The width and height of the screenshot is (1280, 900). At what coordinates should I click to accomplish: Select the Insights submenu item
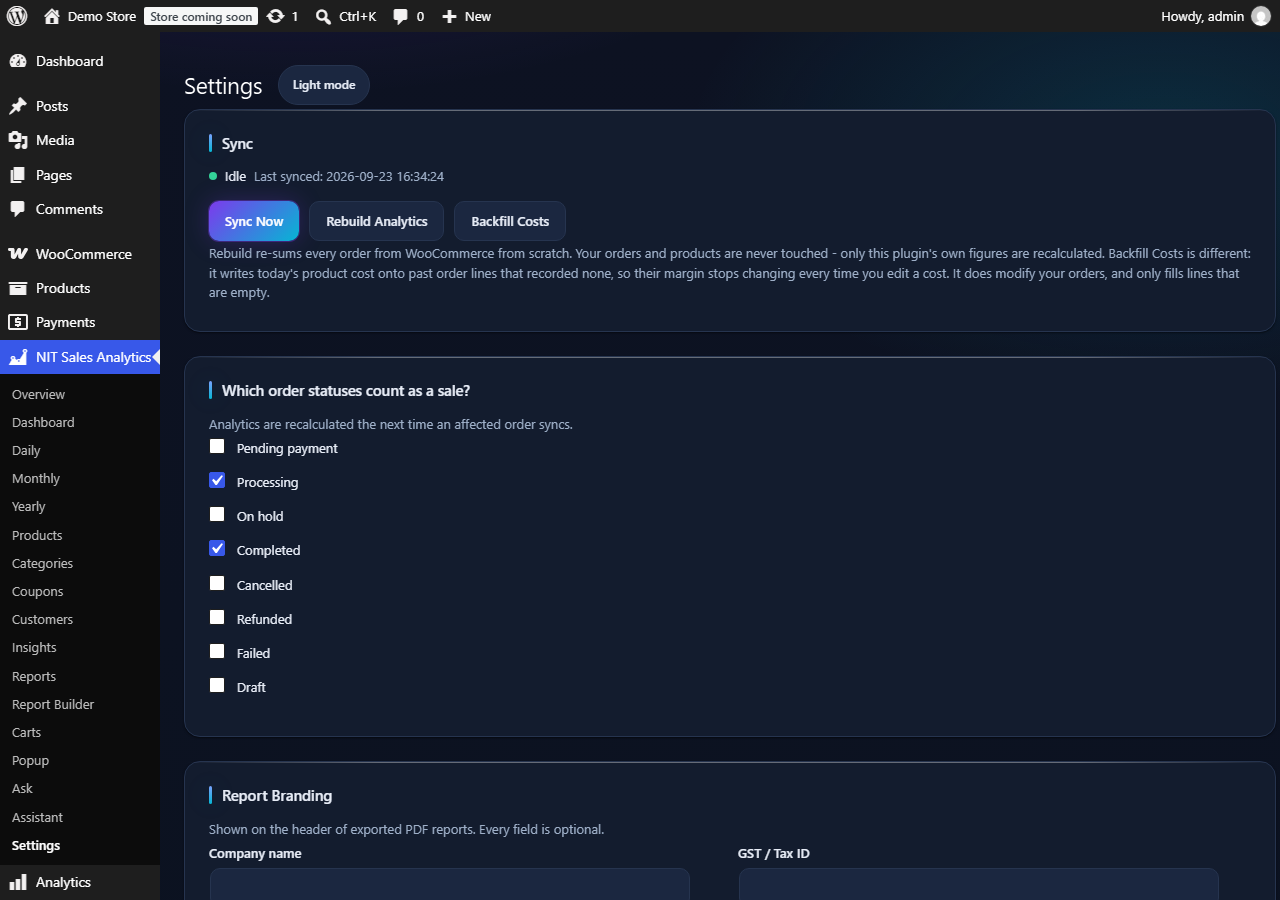[x=34, y=647]
